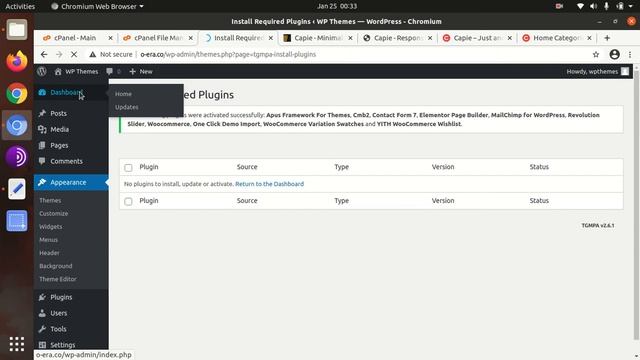Show all applications grid

point(17,344)
